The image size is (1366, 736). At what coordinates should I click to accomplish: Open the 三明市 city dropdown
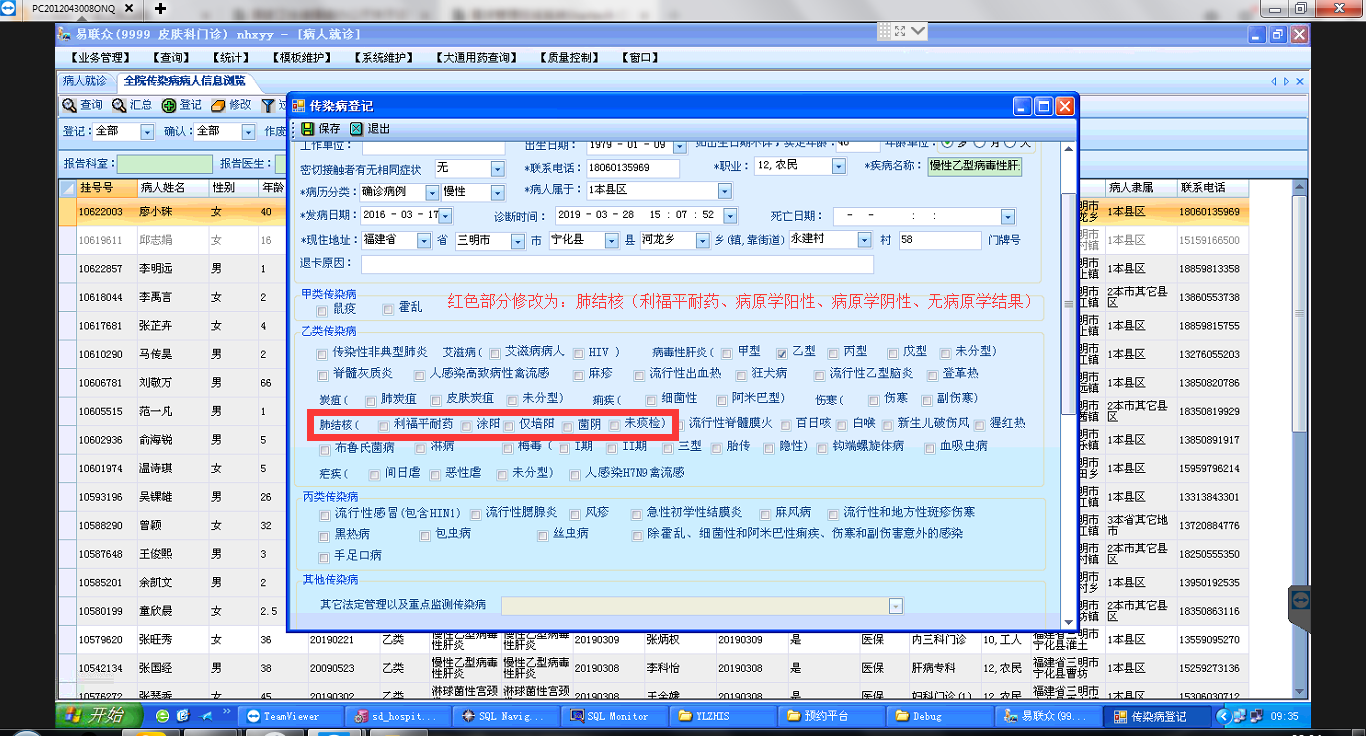[518, 241]
